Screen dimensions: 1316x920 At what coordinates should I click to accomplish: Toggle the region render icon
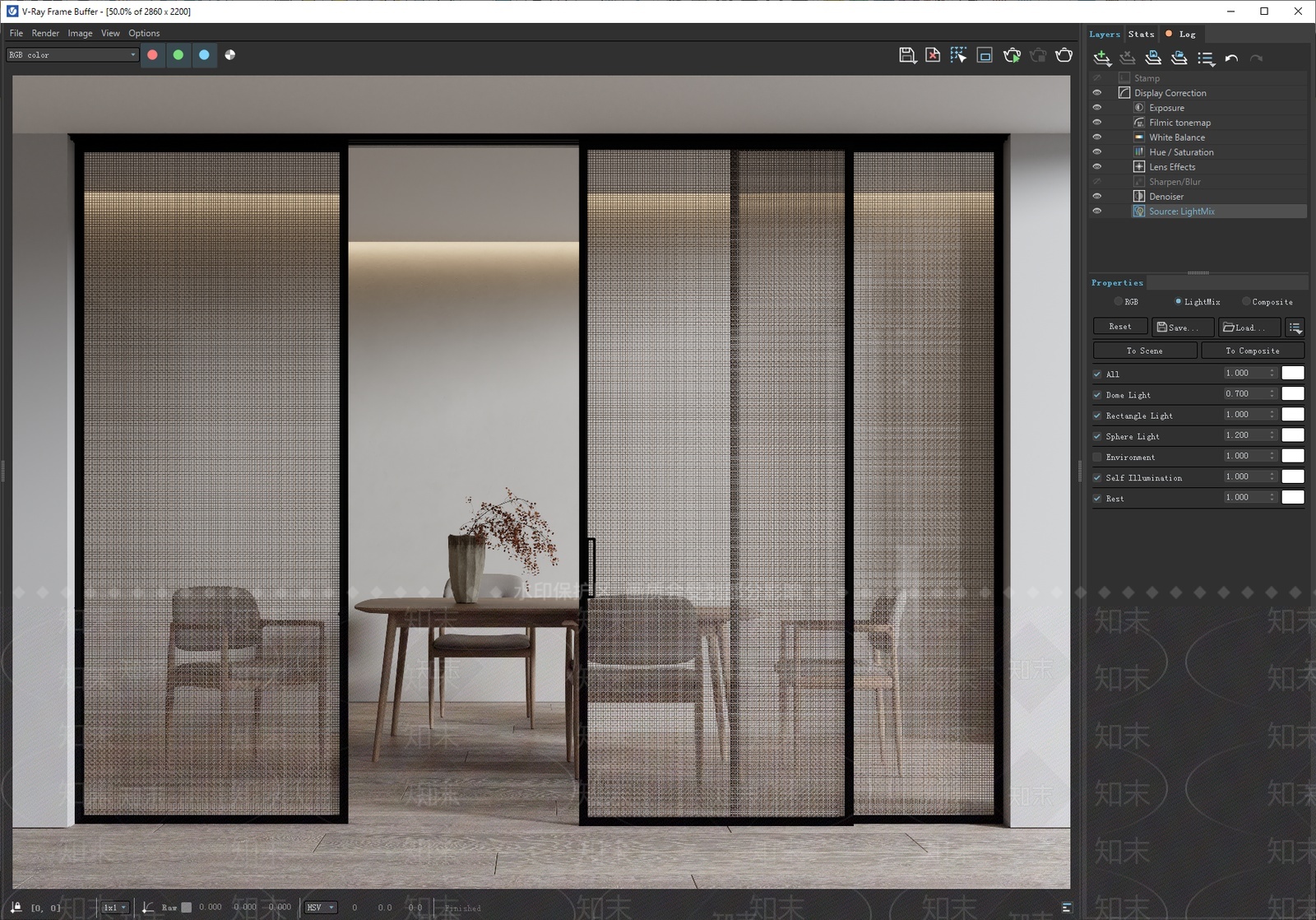pyautogui.click(x=985, y=55)
